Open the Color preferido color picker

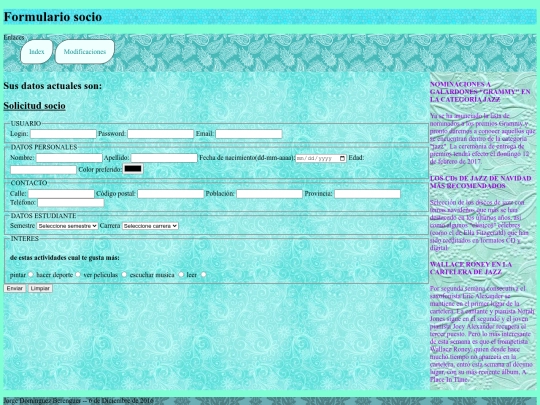click(133, 169)
